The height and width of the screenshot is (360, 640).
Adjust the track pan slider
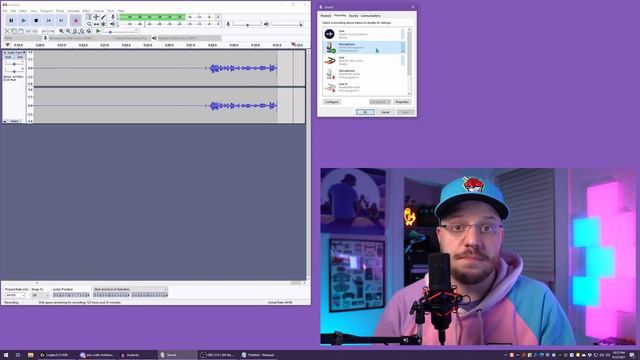point(14,71)
